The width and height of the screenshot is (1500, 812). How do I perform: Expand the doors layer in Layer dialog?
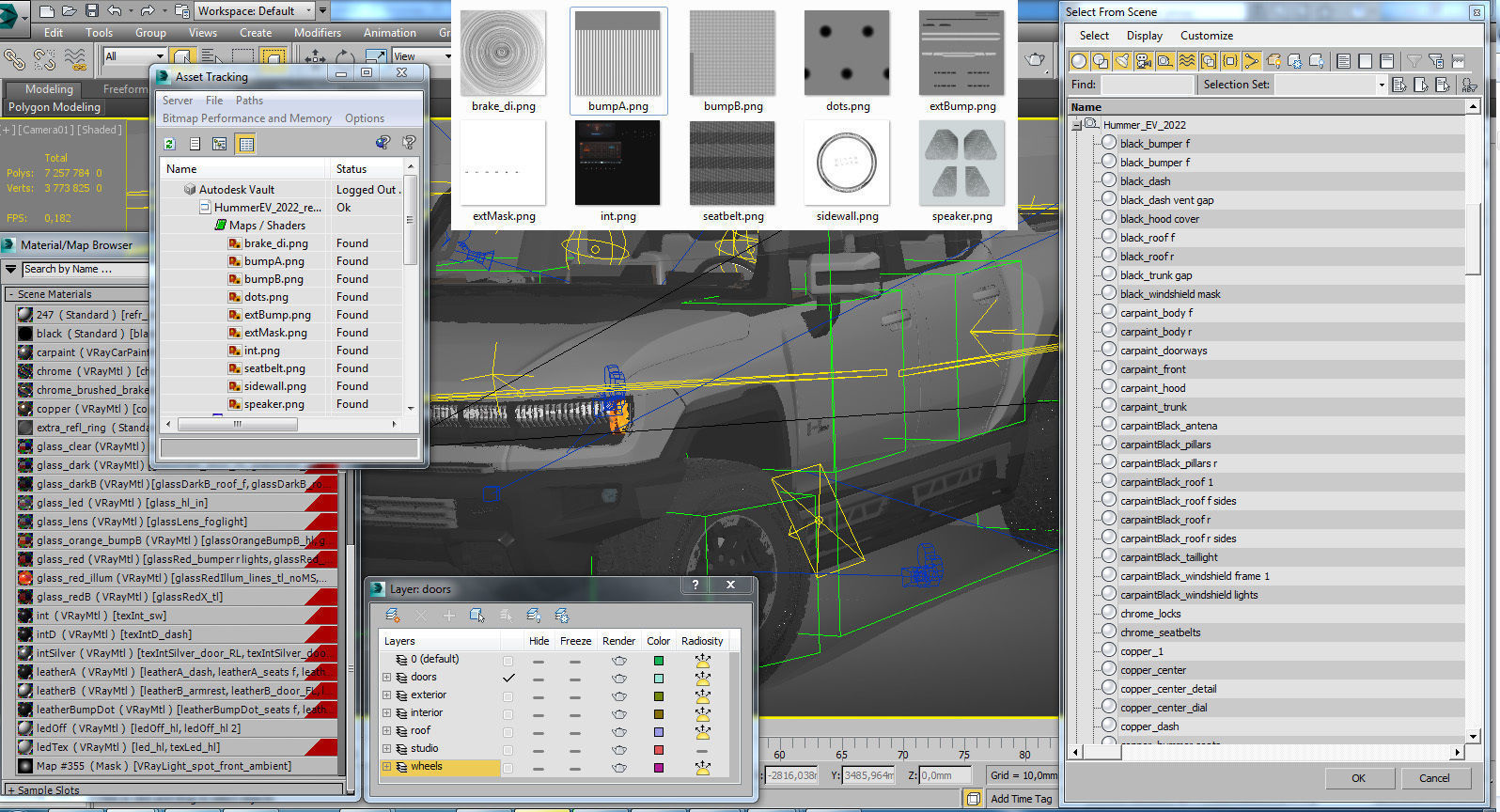pos(386,678)
